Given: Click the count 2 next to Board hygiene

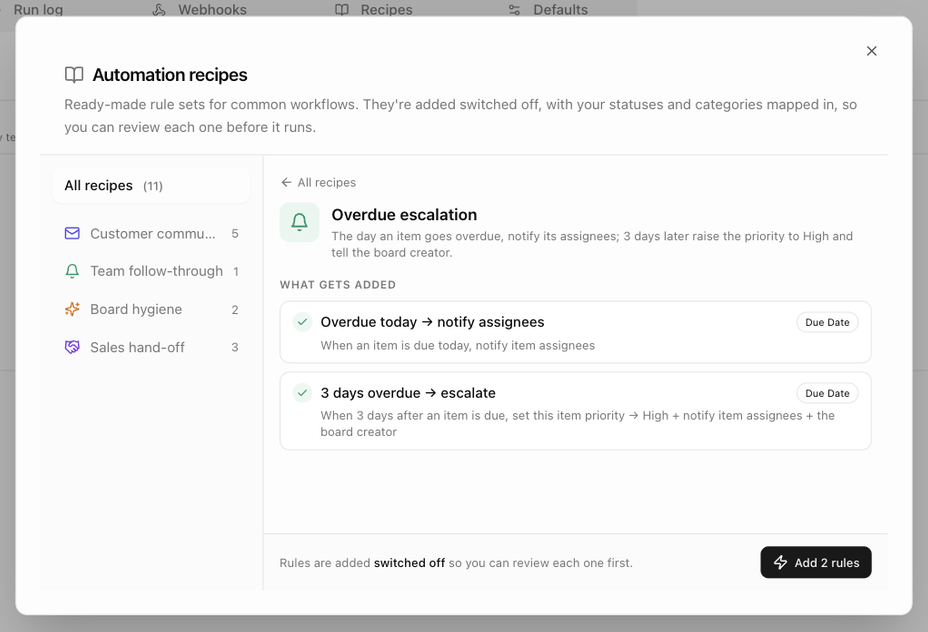Looking at the screenshot, I should pos(235,309).
